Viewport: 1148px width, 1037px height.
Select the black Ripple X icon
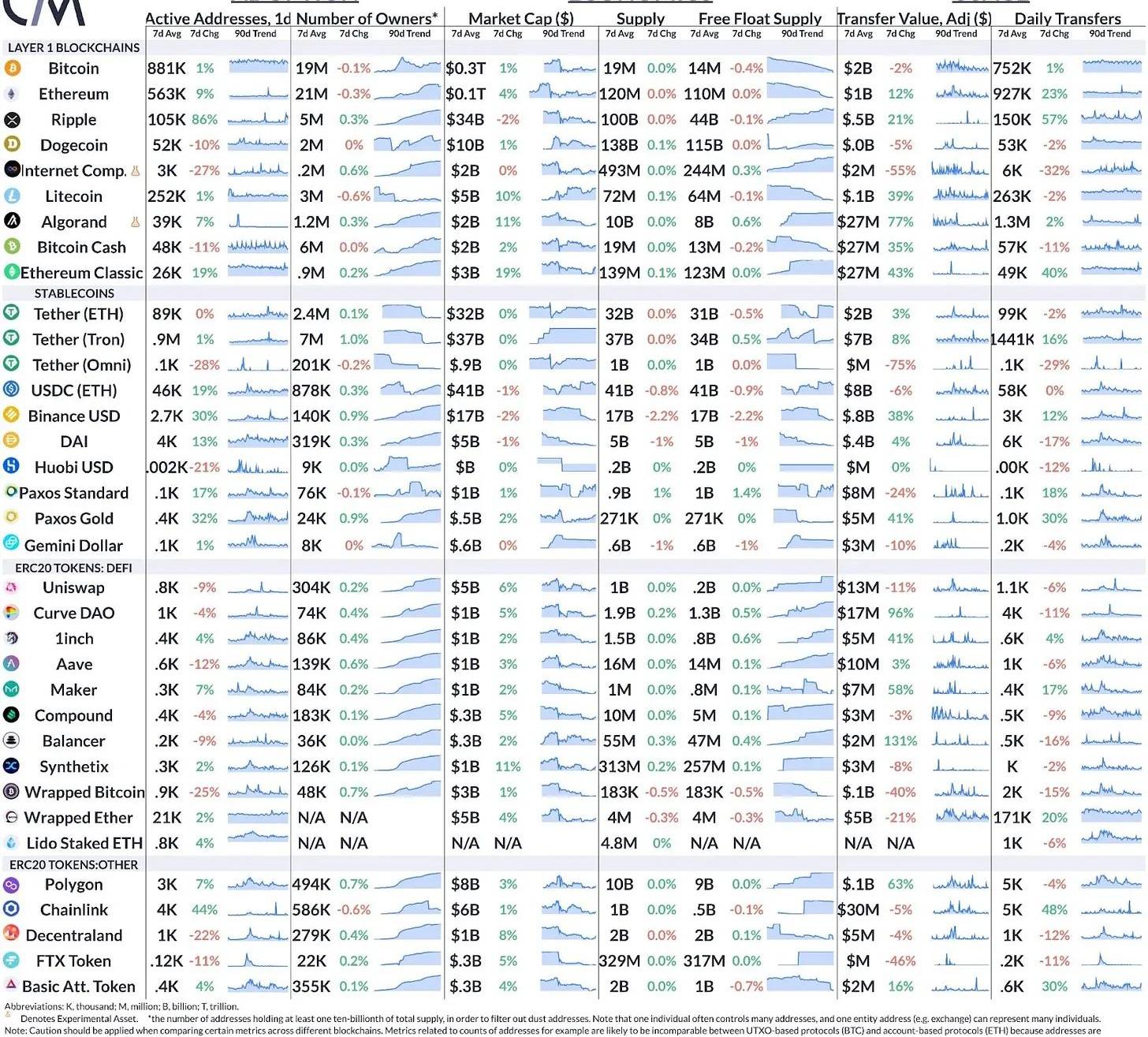point(12,120)
